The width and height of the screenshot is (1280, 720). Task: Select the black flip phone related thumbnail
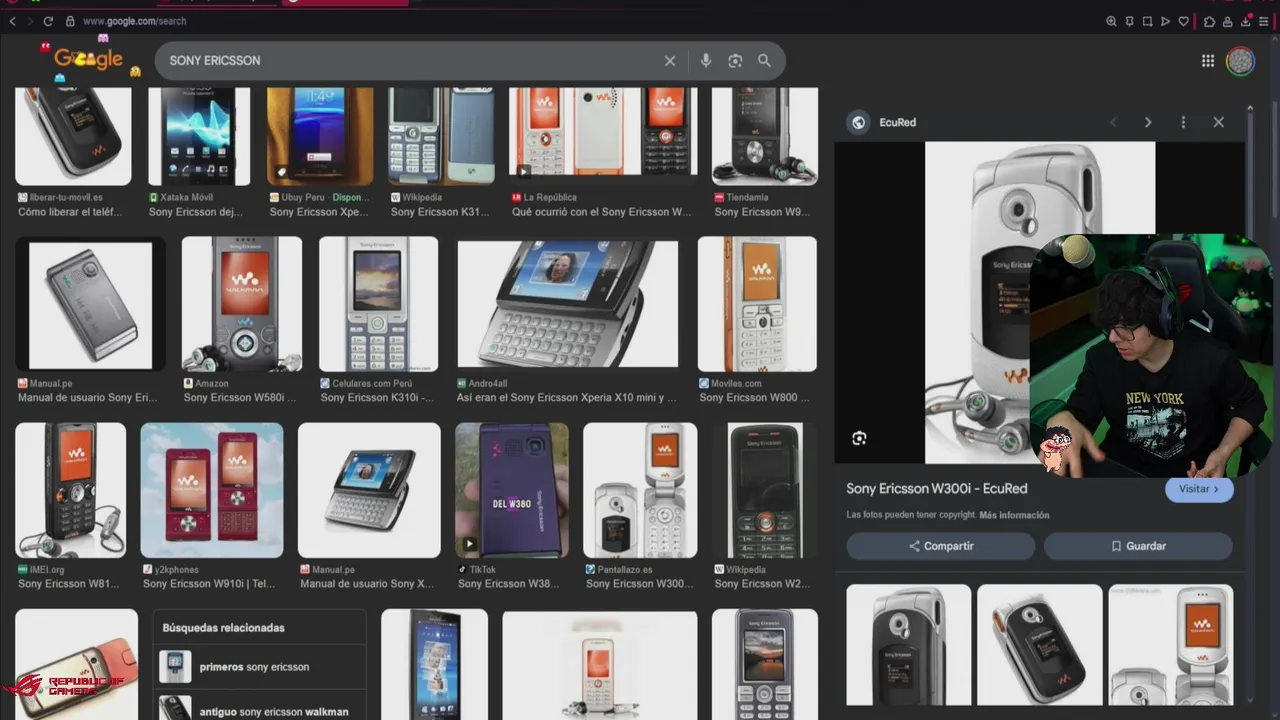click(x=909, y=645)
